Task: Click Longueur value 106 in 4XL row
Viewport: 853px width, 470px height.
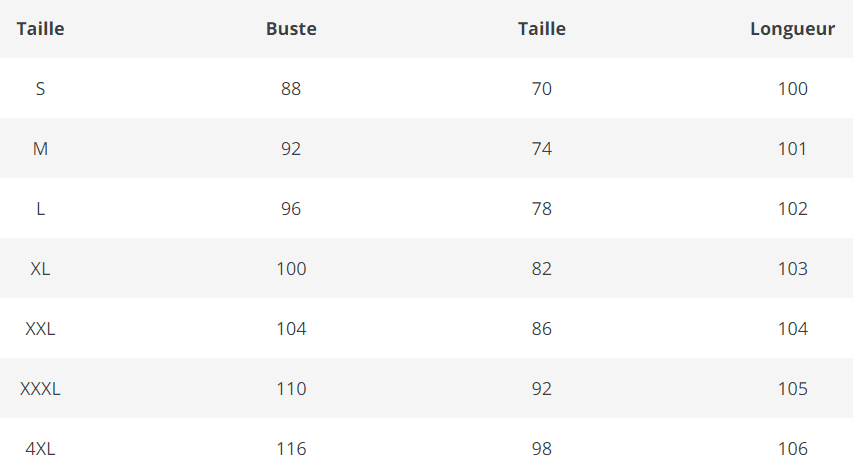Action: [x=792, y=449]
